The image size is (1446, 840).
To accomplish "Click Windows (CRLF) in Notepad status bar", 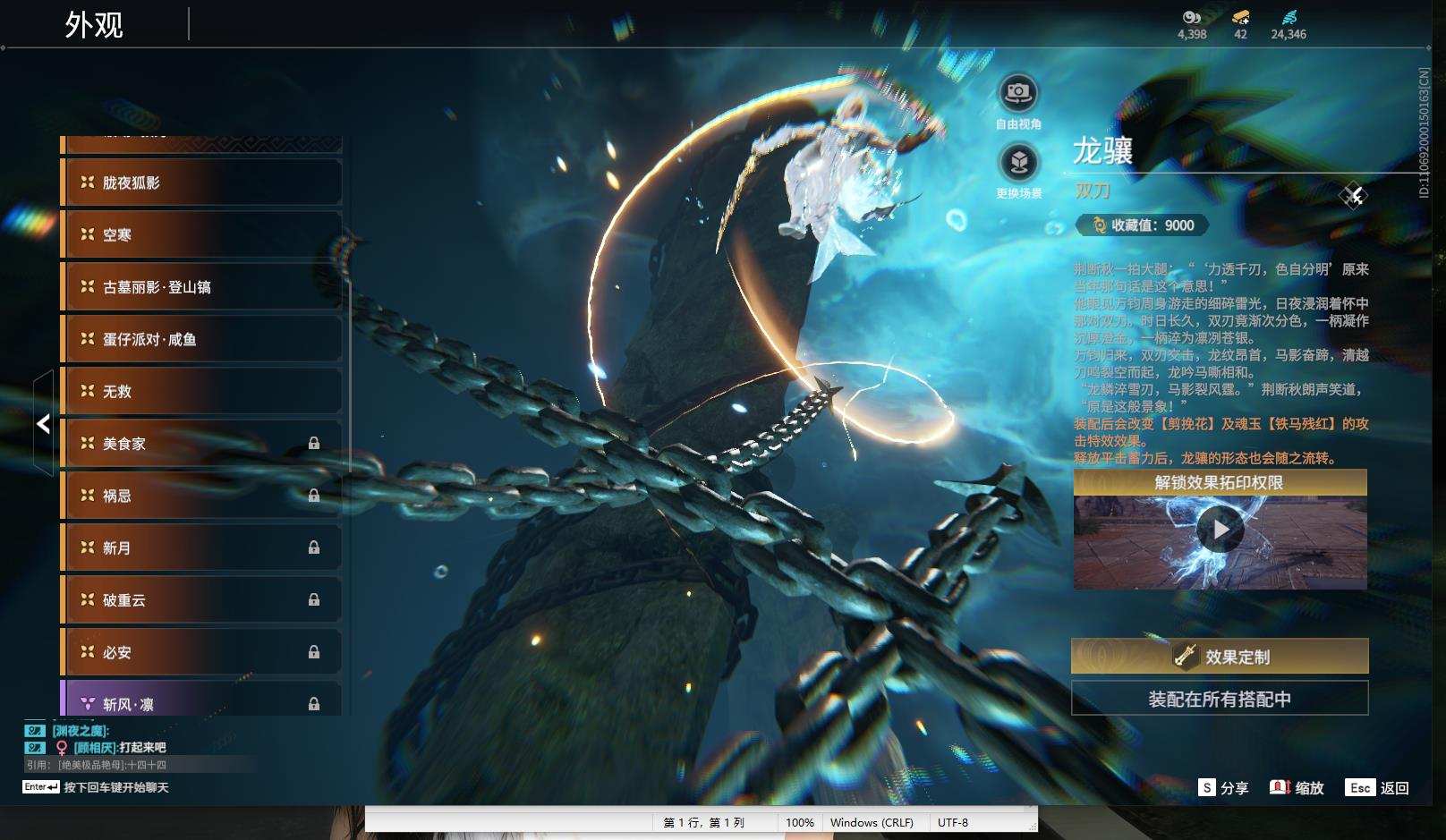I will tap(872, 822).
